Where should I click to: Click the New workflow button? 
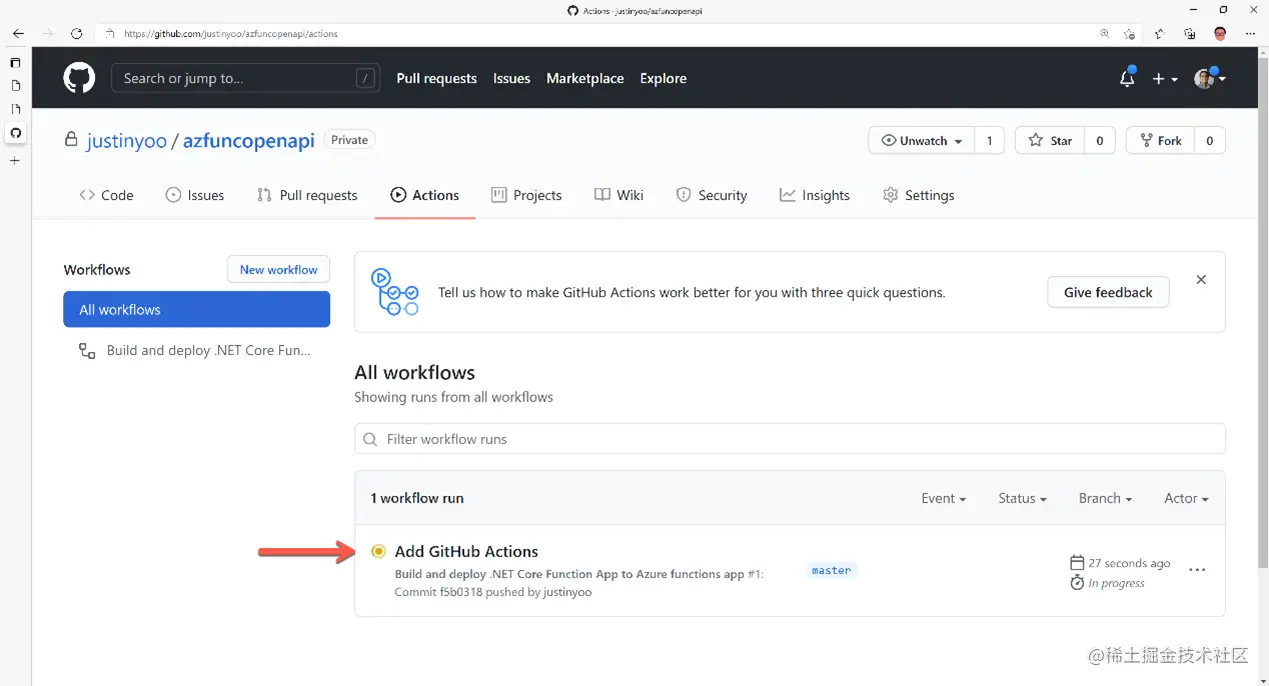278,269
